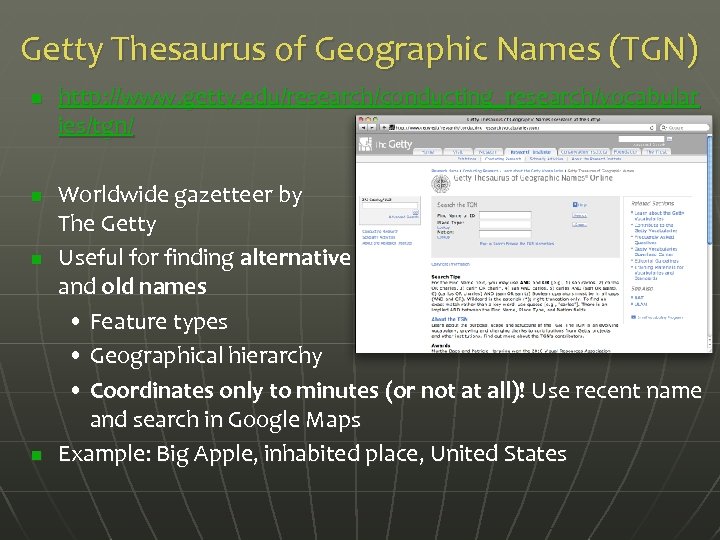Click the text "Worldwide gazetteer by The Getty"
The width and height of the screenshot is (720, 540).
180,209
